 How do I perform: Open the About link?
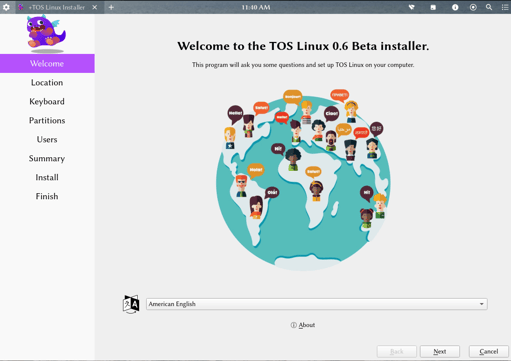(303, 325)
